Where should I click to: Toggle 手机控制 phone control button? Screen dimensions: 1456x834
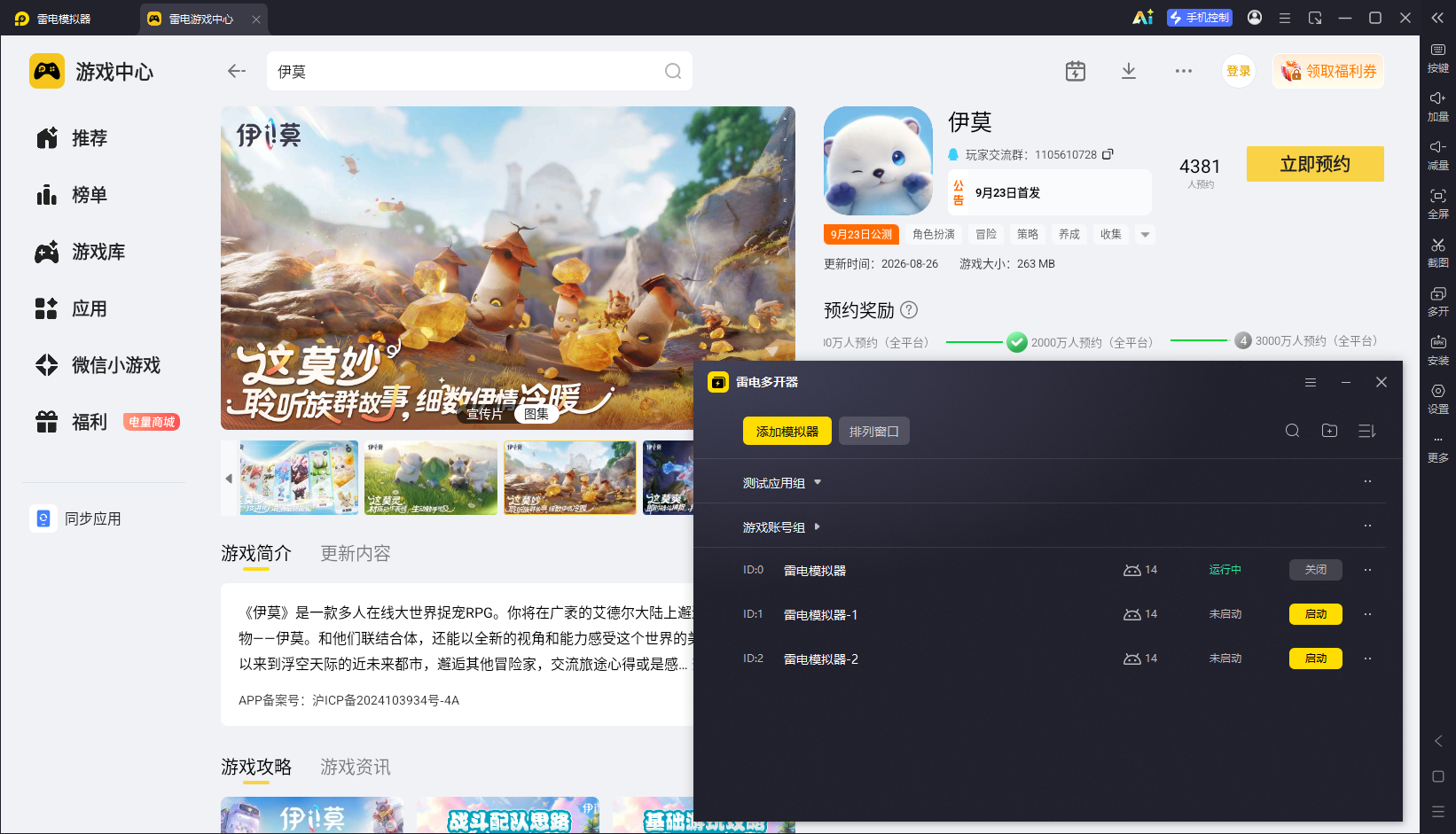[1199, 18]
